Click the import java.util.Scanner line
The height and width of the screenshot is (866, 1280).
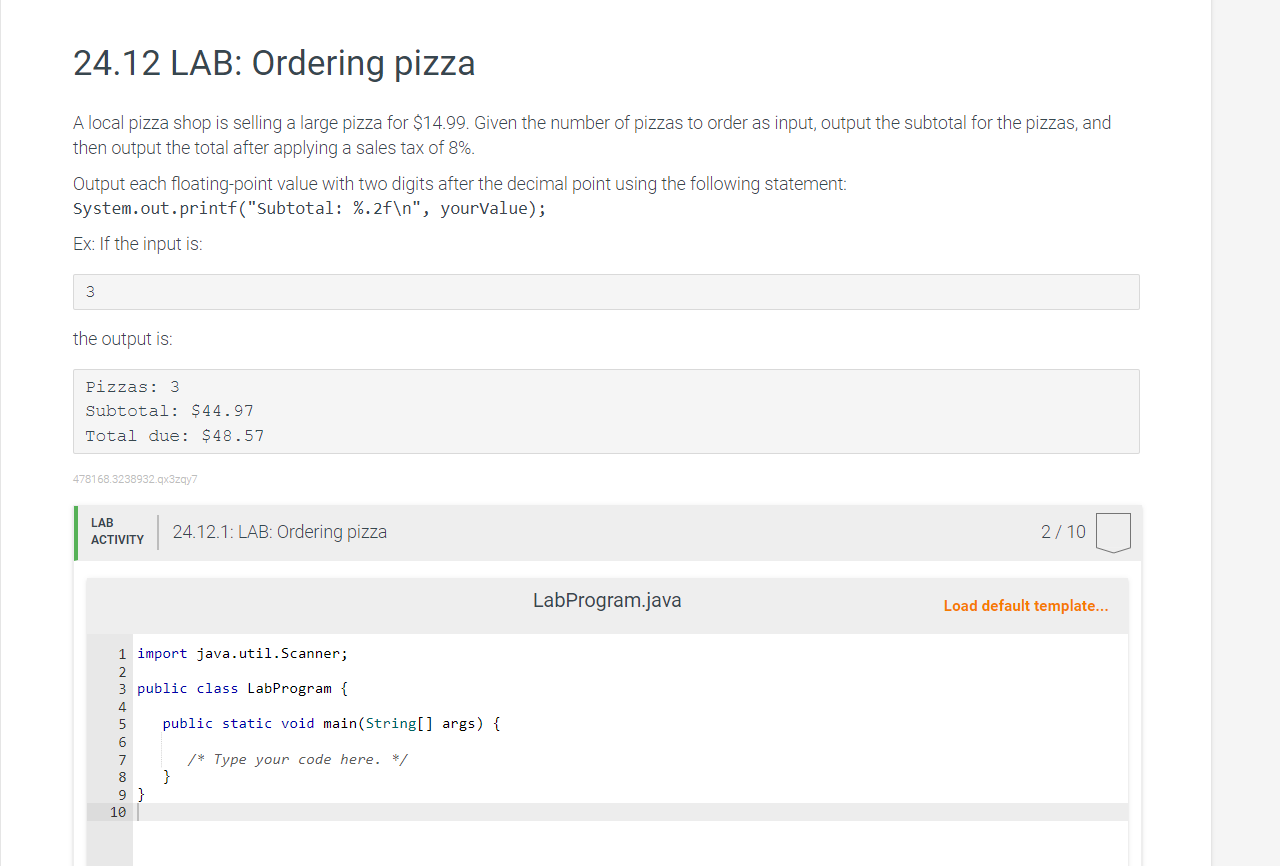[243, 654]
